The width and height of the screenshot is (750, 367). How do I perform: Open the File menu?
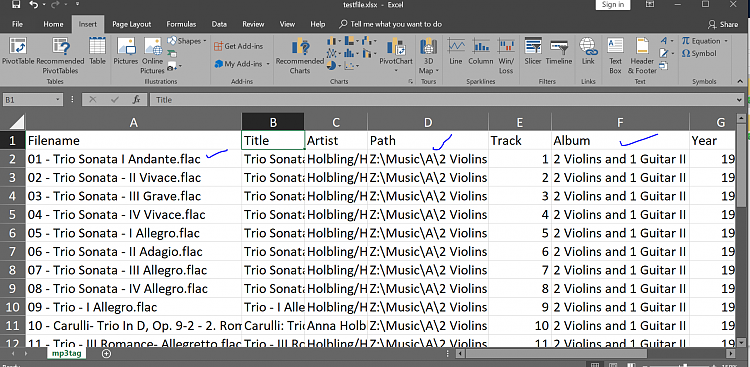pyautogui.click(x=17, y=24)
